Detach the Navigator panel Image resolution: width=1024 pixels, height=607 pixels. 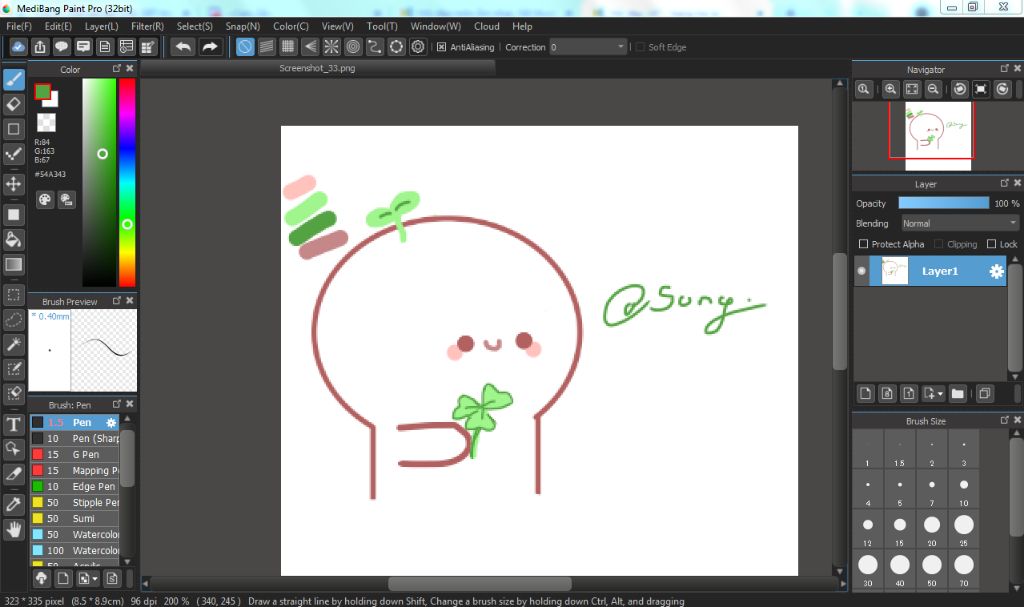[x=1004, y=69]
